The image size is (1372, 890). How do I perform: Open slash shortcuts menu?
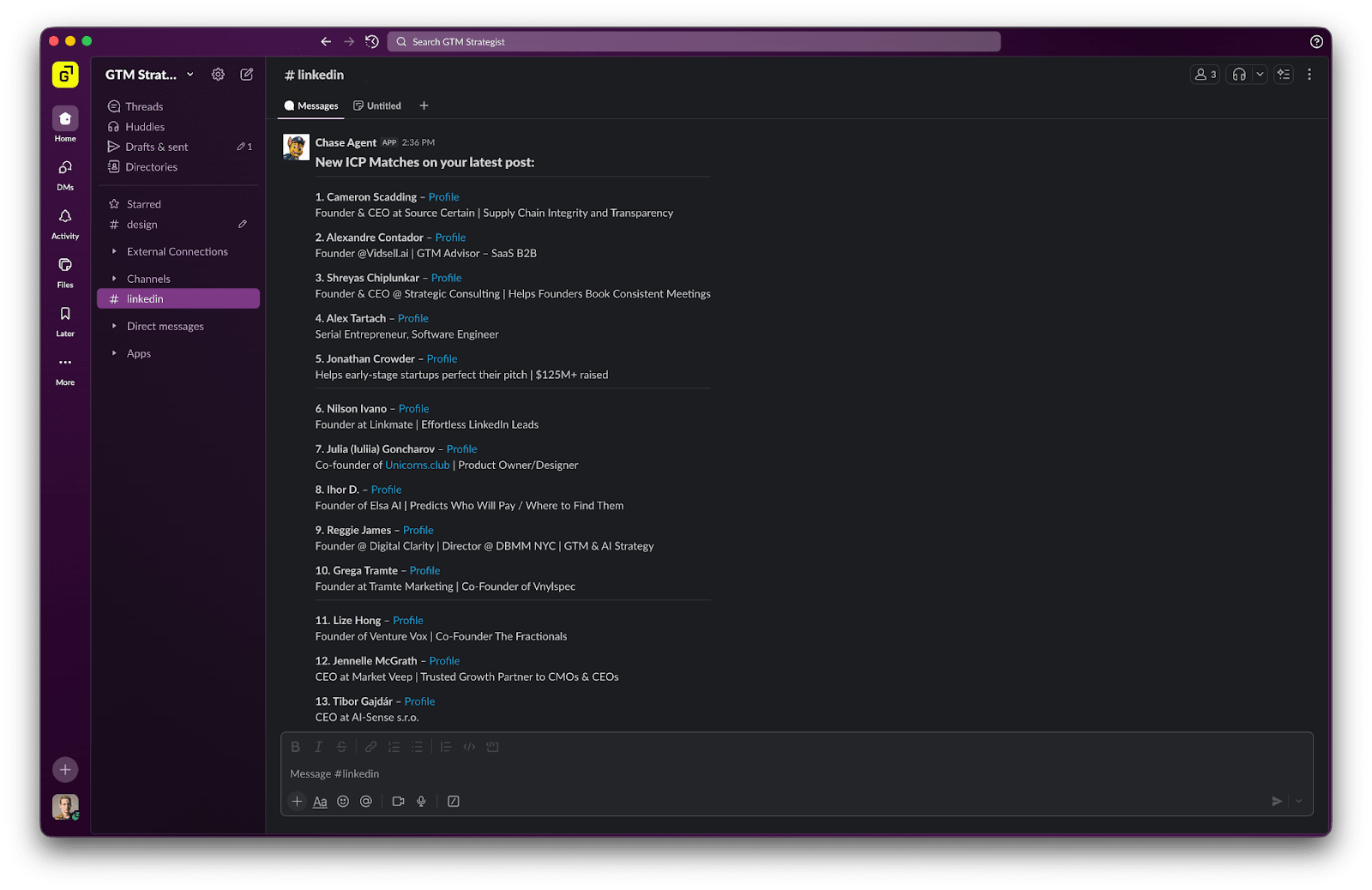(x=454, y=802)
